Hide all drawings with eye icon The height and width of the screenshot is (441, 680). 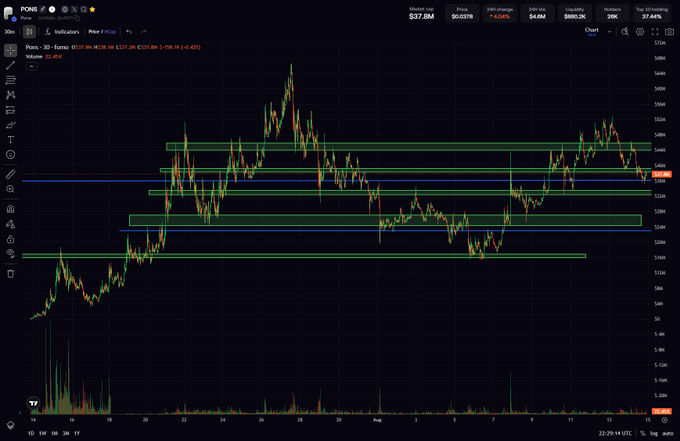point(11,254)
